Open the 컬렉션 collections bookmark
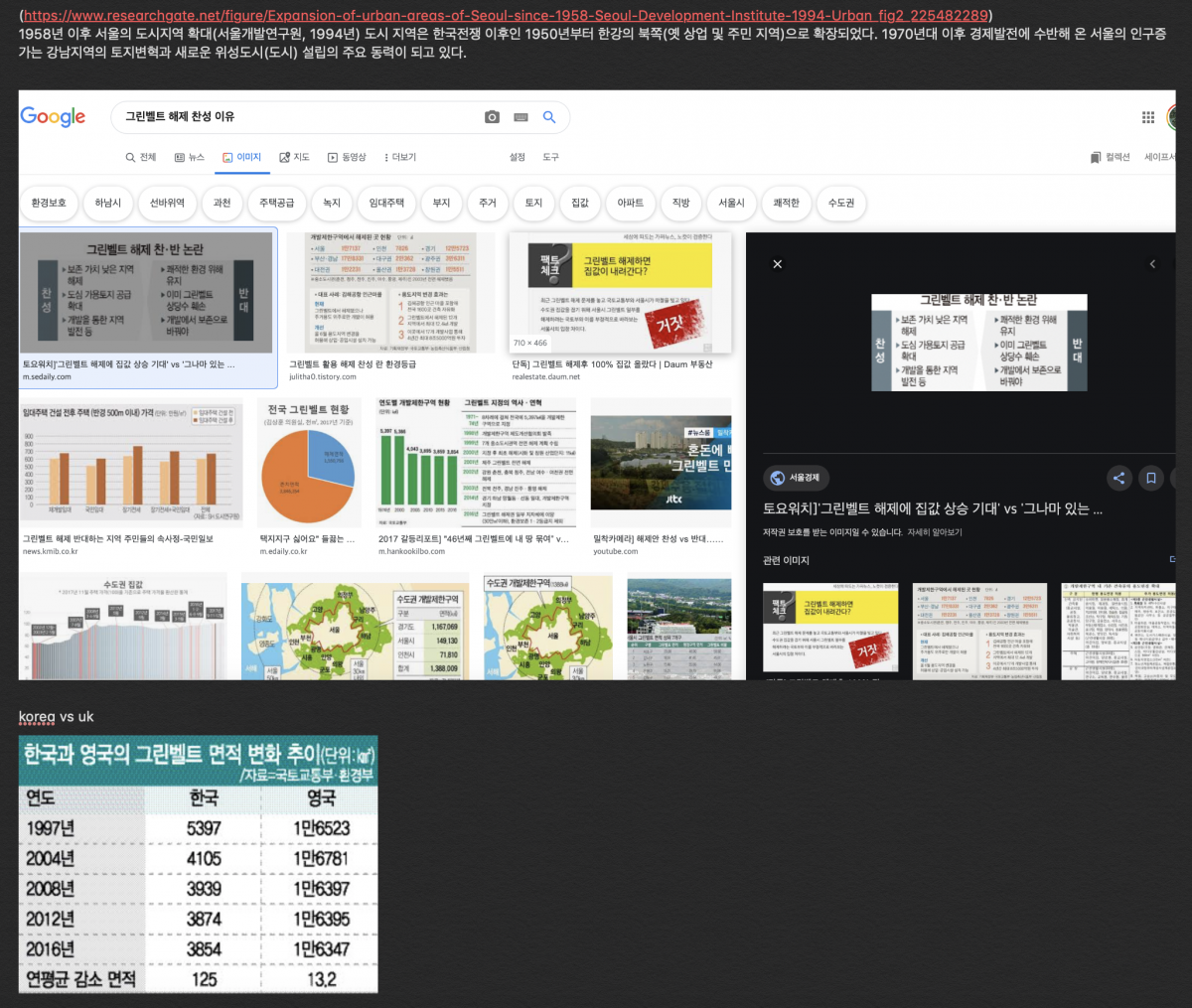Image resolution: width=1192 pixels, height=1008 pixels. 1111,157
